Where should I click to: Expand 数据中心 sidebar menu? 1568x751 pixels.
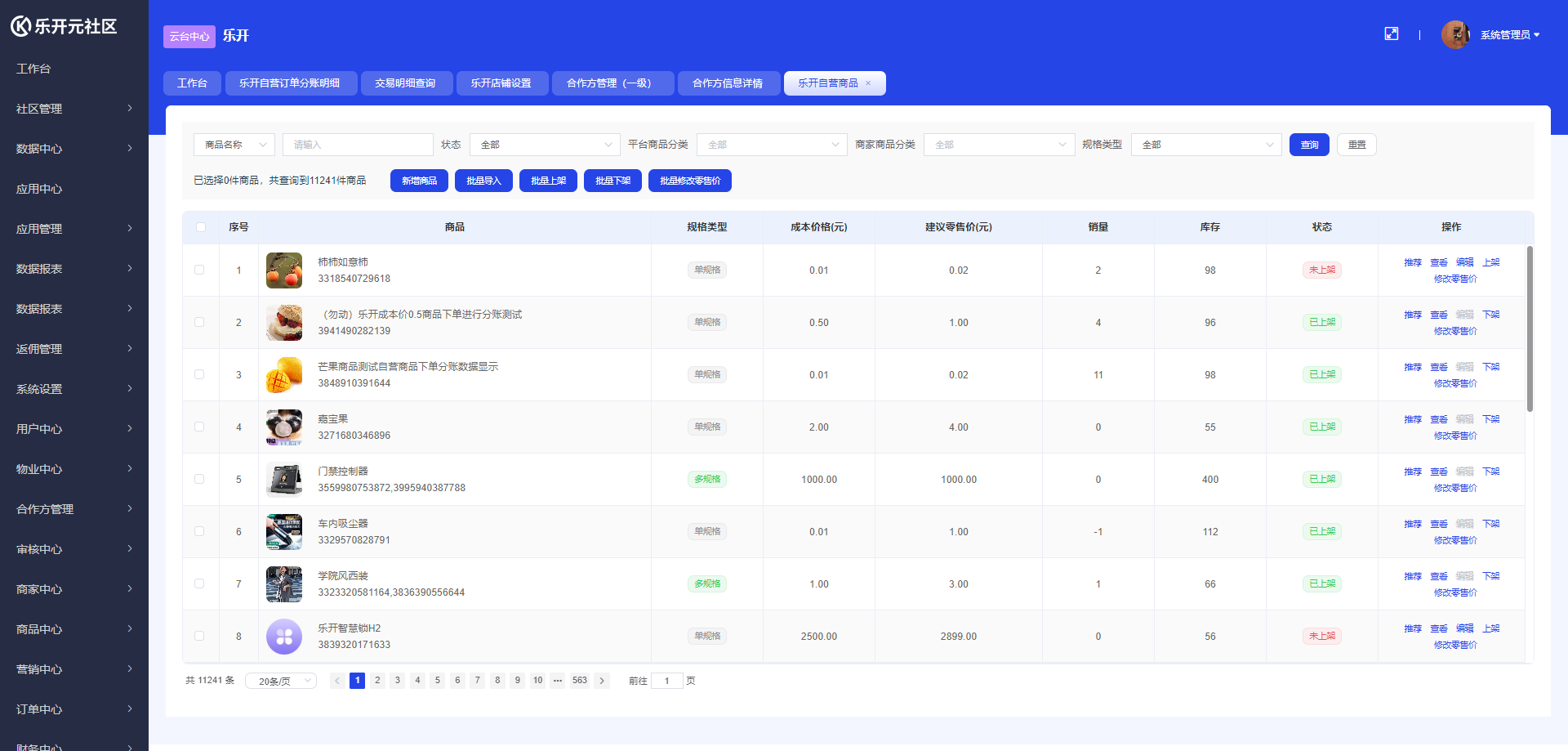coord(74,149)
